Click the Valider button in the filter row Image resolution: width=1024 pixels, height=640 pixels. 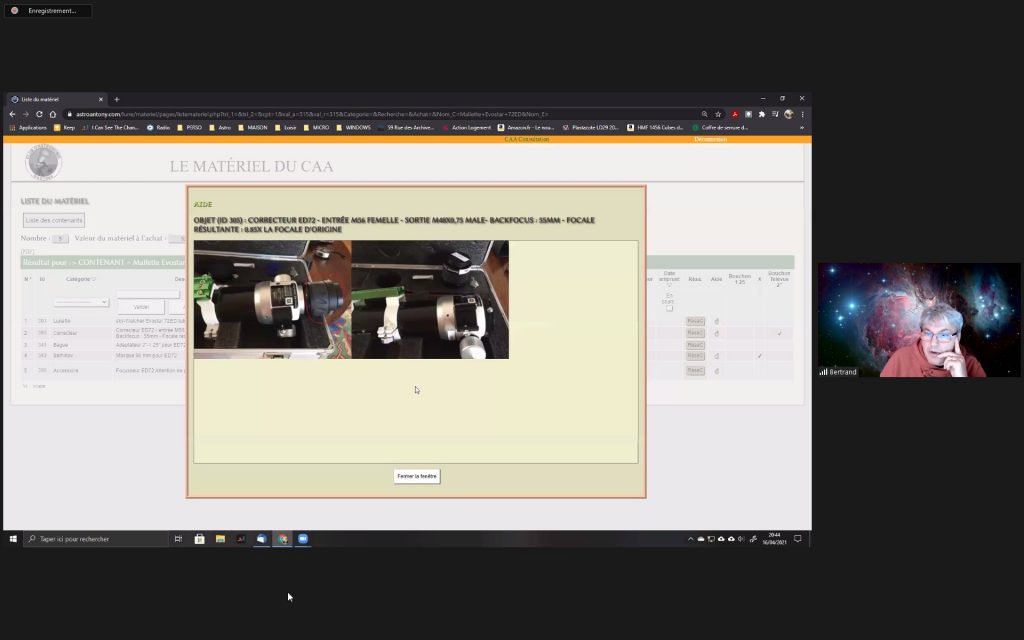[x=141, y=307]
